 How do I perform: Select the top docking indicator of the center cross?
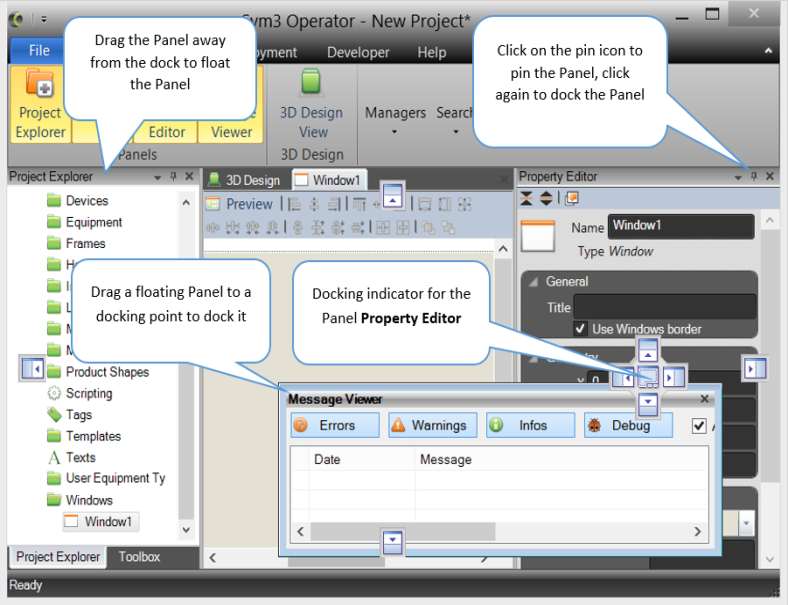pos(648,350)
